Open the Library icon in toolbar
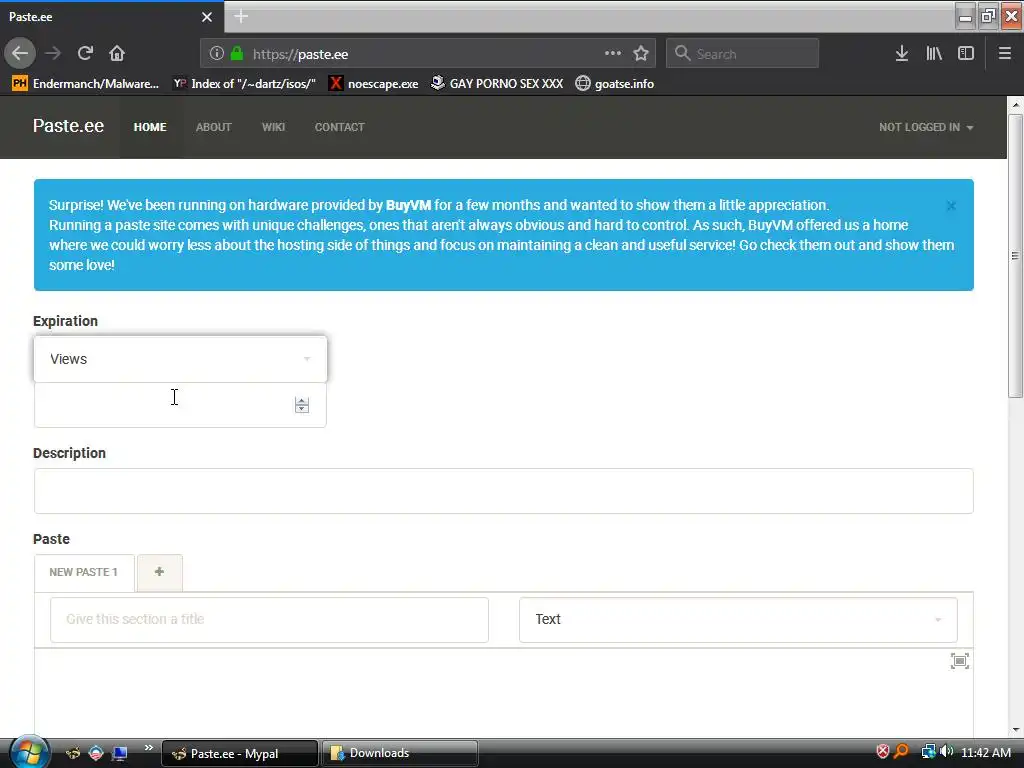 coord(934,54)
